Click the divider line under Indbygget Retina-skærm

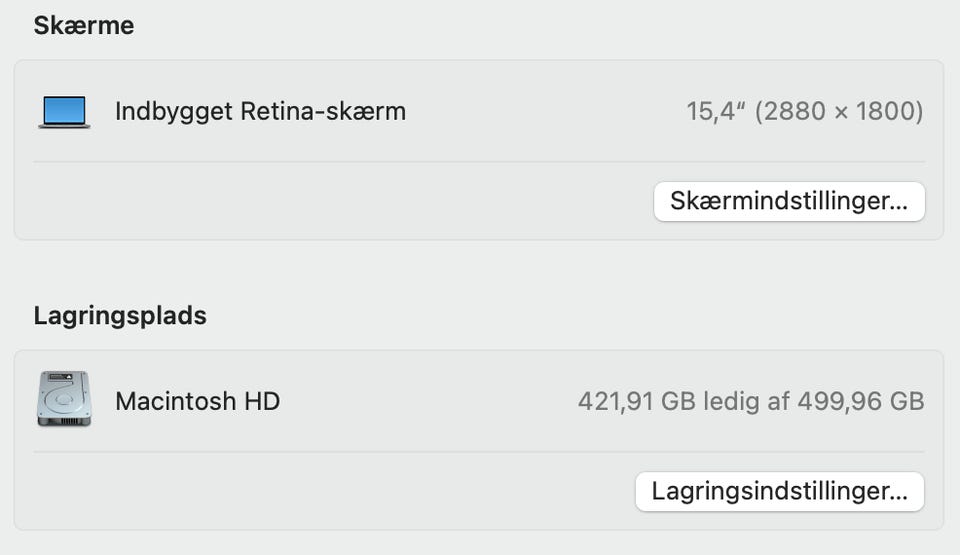(x=479, y=161)
